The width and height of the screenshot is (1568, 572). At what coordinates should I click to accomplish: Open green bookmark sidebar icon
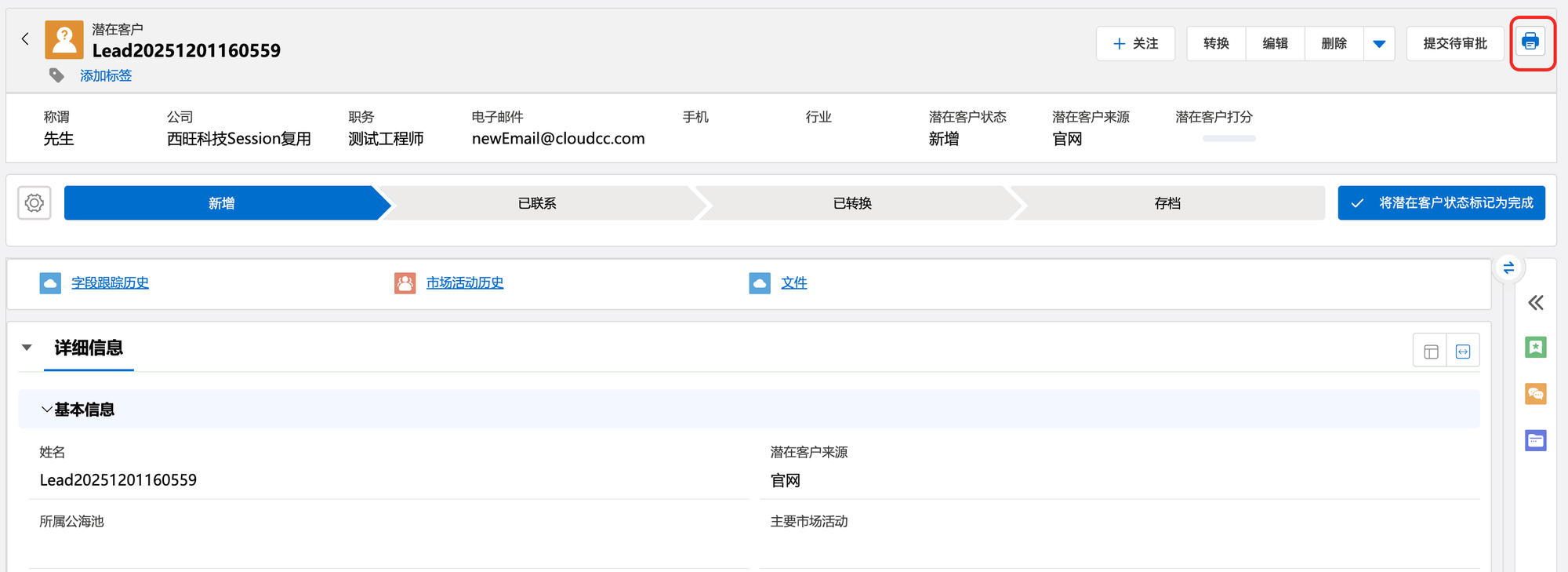click(1535, 347)
